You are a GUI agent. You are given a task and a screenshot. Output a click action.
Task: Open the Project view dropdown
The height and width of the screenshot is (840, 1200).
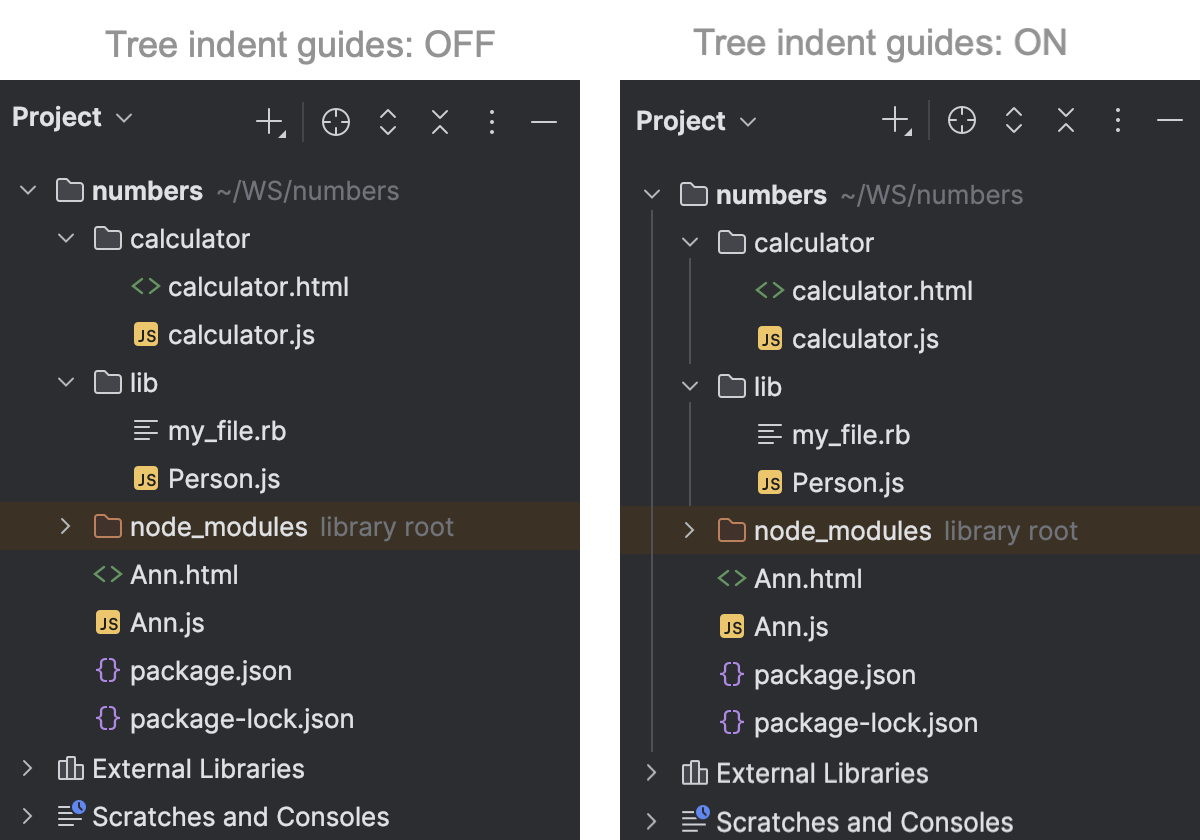point(126,117)
